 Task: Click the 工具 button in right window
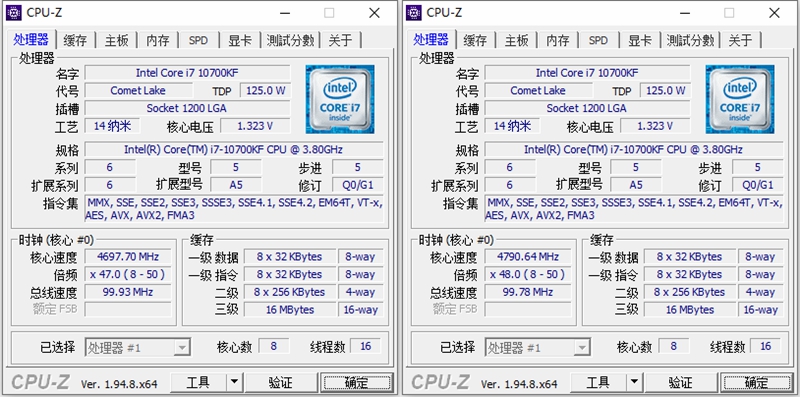[598, 382]
